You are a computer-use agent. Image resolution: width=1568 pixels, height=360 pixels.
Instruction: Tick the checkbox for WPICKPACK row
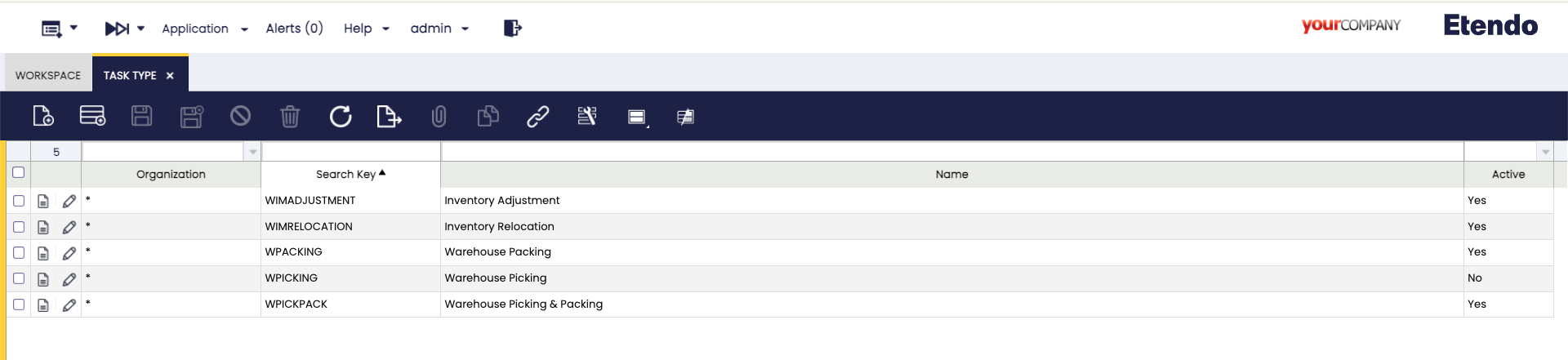click(x=19, y=304)
